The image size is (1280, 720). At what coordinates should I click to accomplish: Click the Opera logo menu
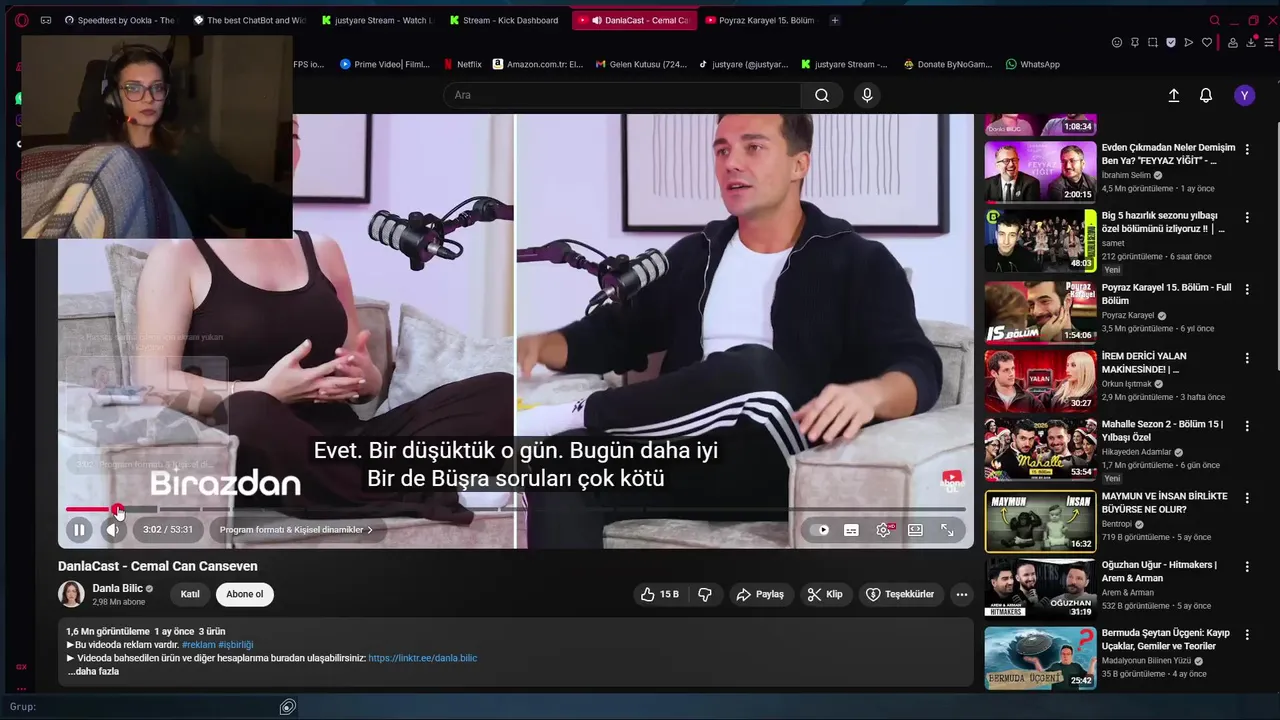[21, 20]
